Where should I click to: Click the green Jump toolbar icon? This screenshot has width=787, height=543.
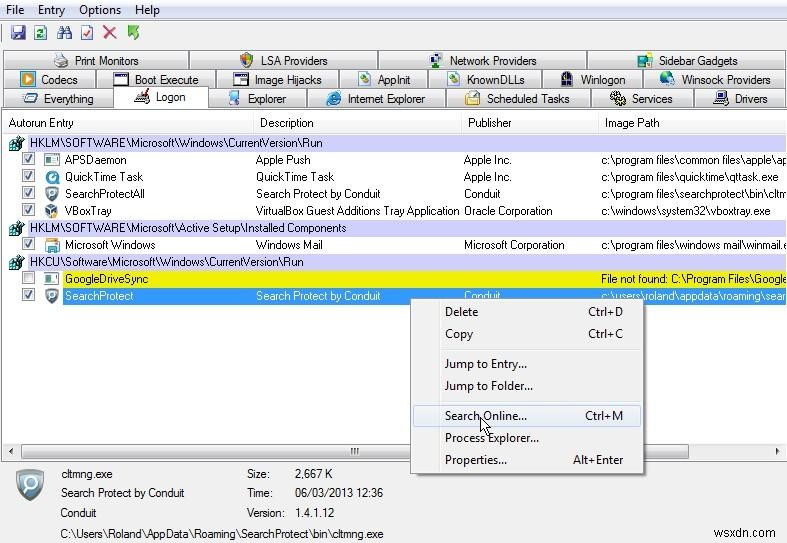click(x=133, y=33)
